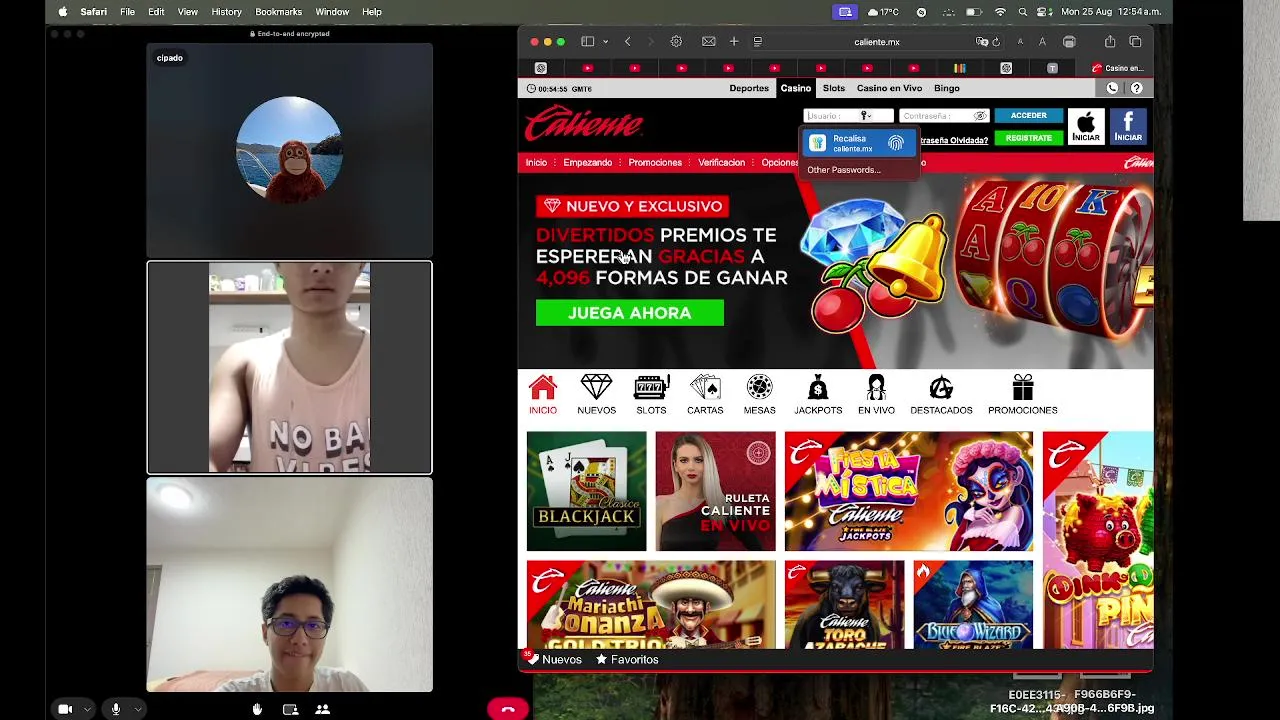Viewport: 1280px width, 720px height.
Task: Start screen sharing in the call
Action: click(290, 709)
